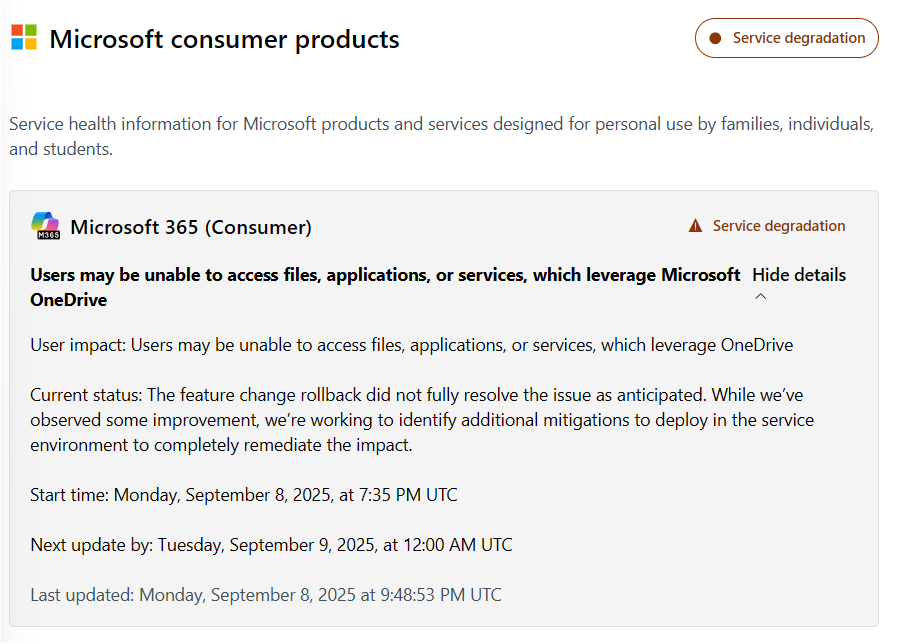Click the Current status paragraph
The width and height of the screenshot is (902, 644).
422,420
